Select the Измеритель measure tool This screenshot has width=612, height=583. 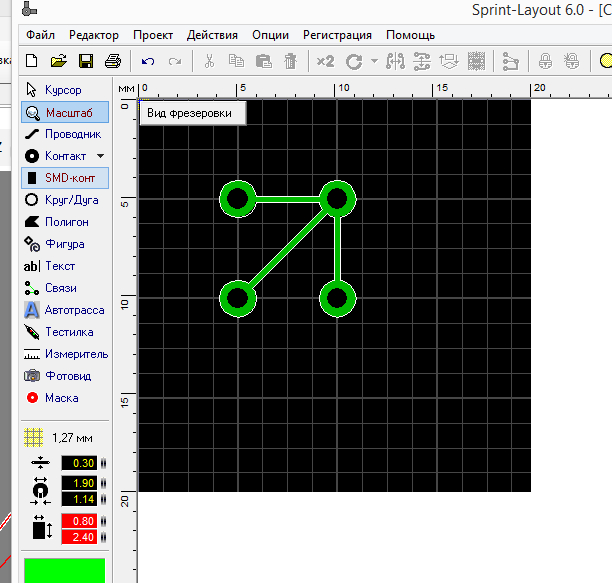tap(65, 354)
